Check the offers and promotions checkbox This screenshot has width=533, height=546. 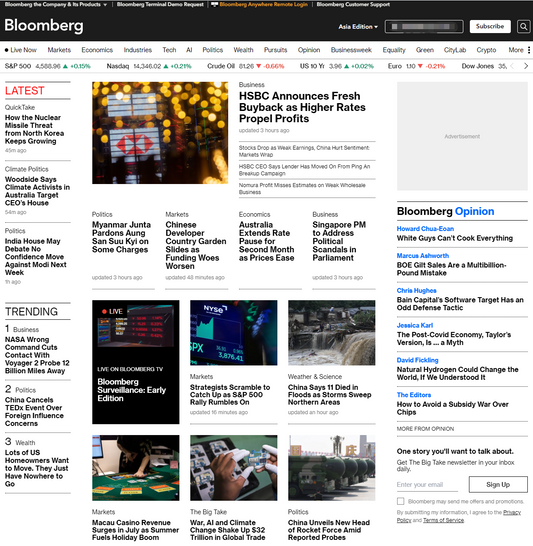click(x=400, y=501)
